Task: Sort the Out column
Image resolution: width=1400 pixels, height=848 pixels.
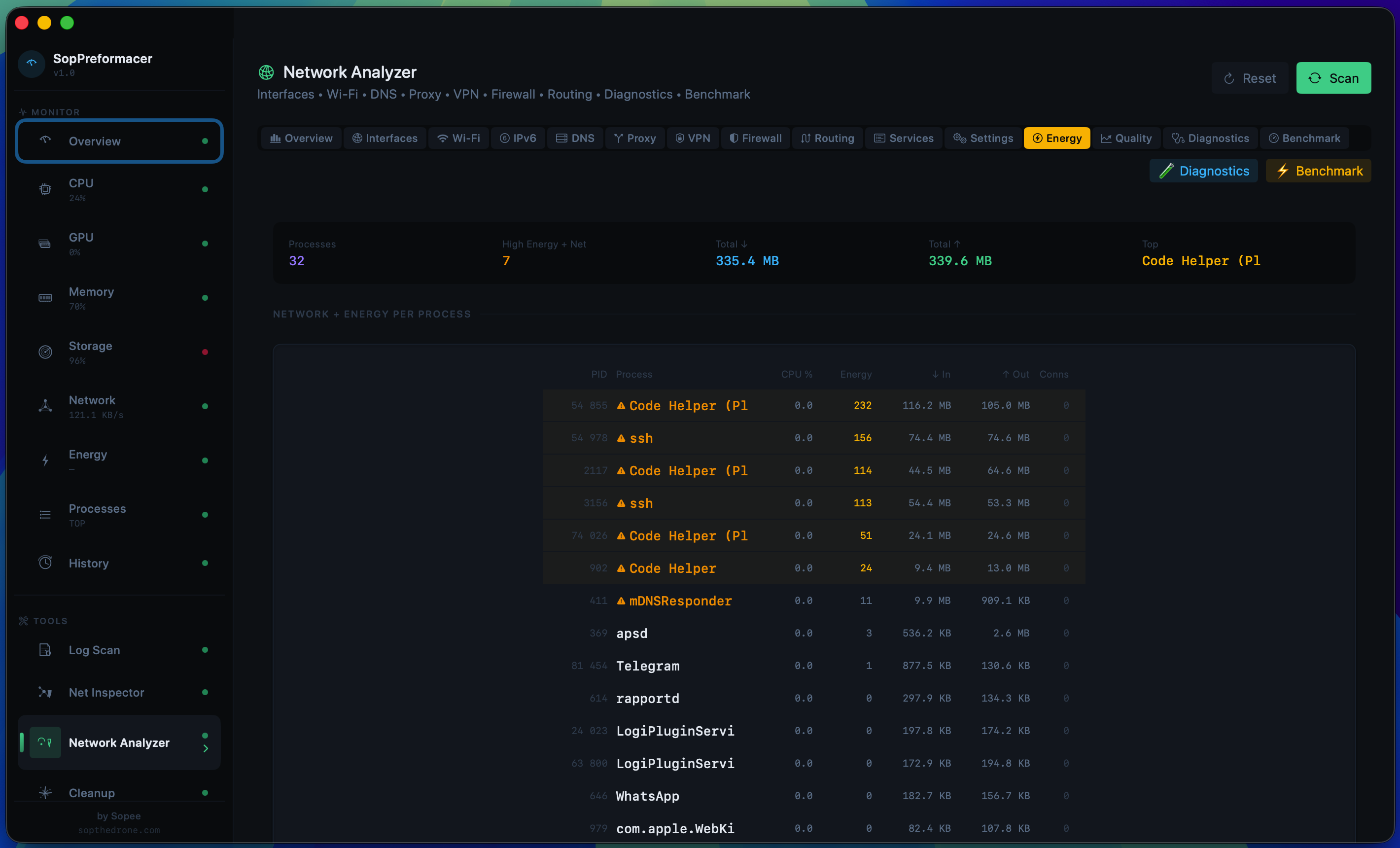Action: coord(1015,374)
